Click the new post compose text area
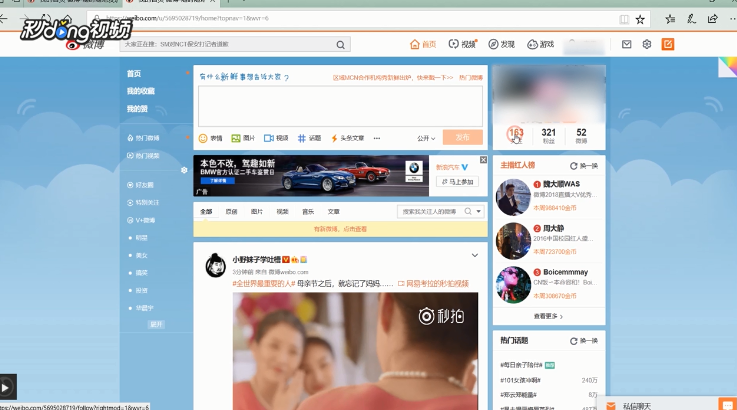 [x=340, y=106]
